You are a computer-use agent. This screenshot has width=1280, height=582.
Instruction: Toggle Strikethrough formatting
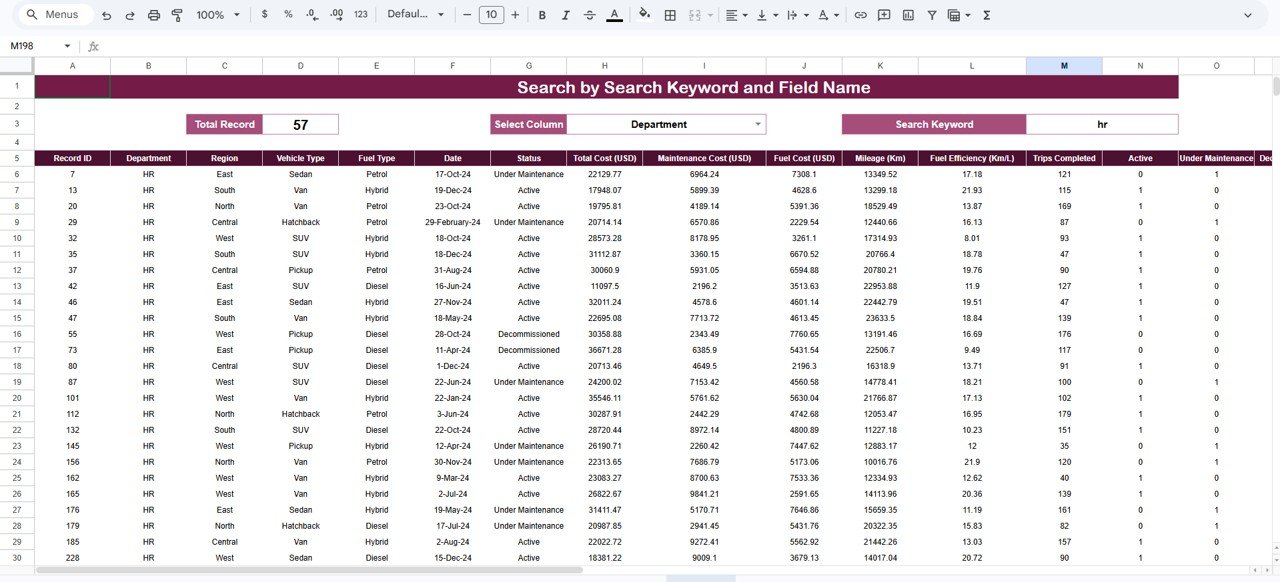[589, 15]
